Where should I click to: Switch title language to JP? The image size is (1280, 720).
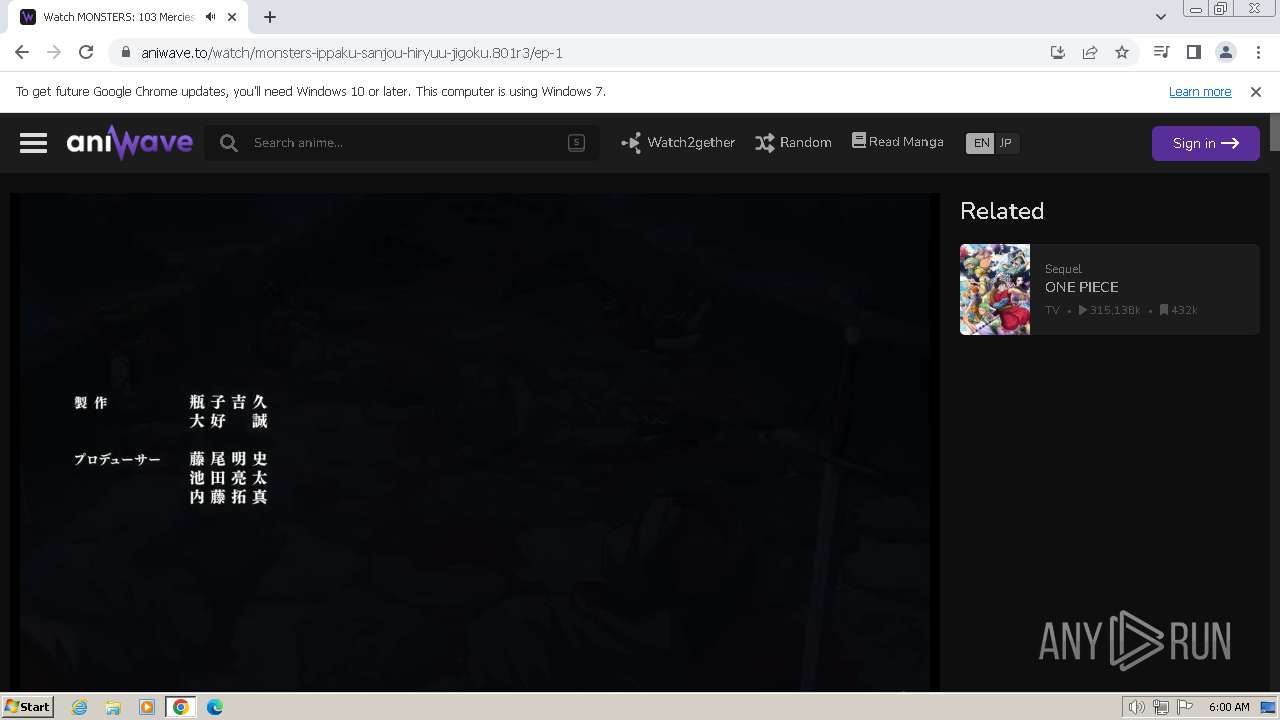[1006, 143]
